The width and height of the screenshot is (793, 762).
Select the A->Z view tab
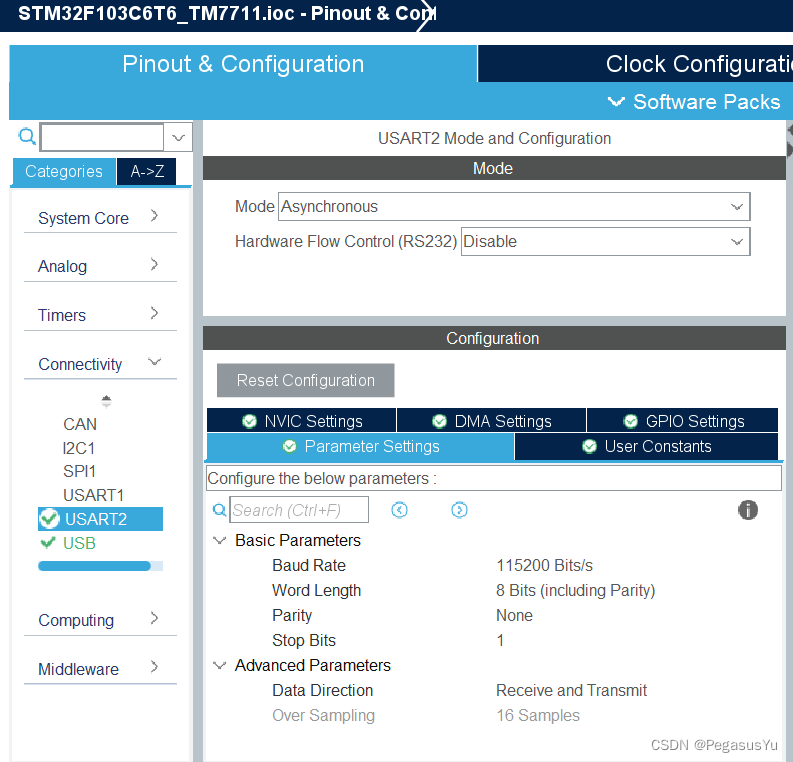(x=147, y=171)
